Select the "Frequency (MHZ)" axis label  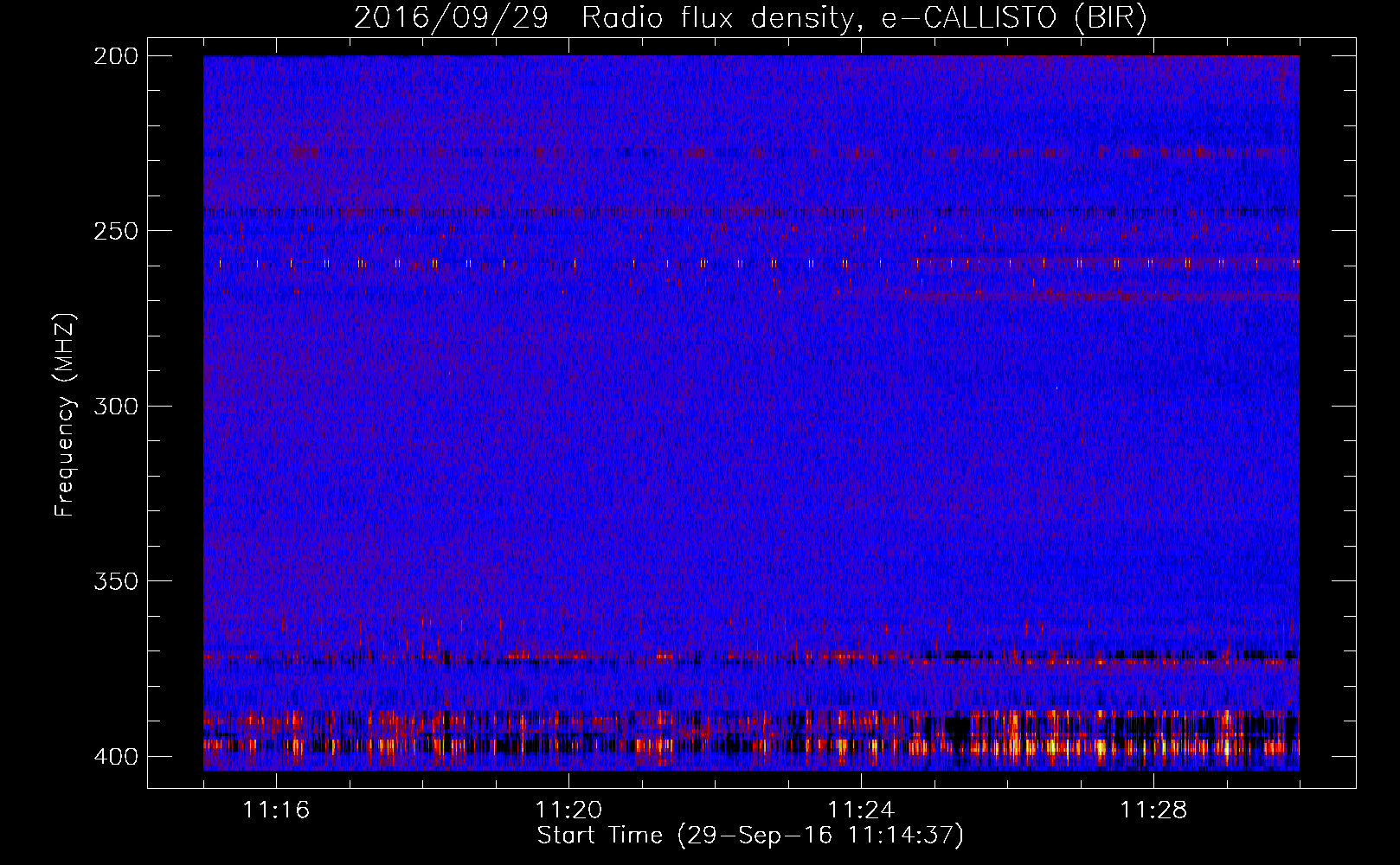pos(65,415)
